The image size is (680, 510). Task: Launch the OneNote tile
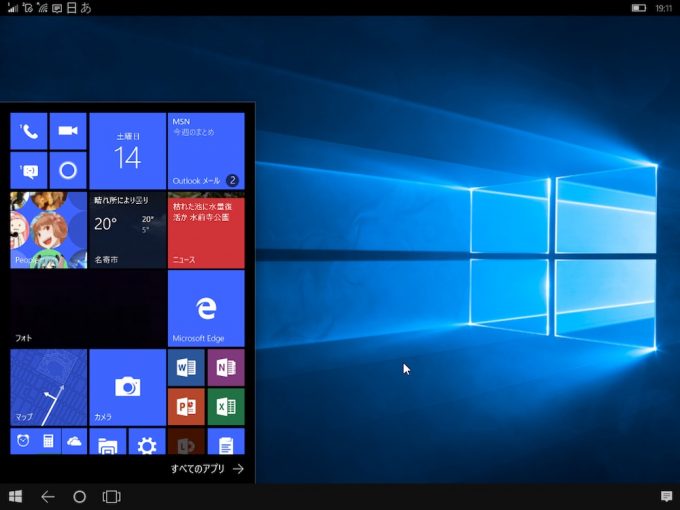pyautogui.click(x=226, y=368)
